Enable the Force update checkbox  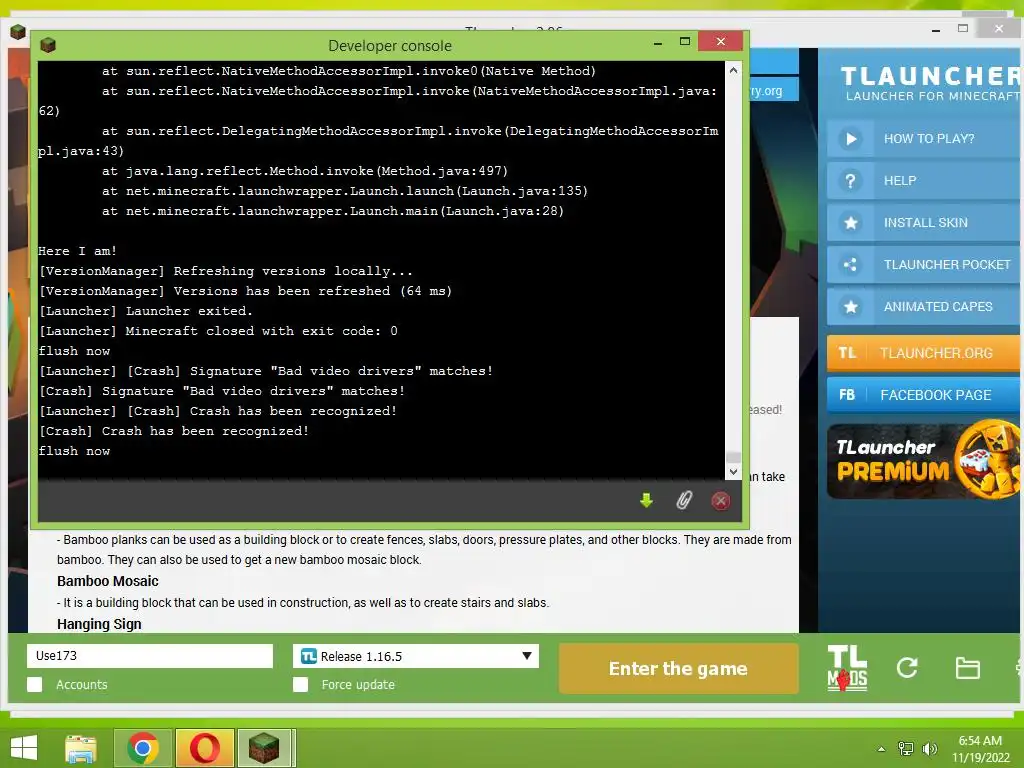click(x=300, y=684)
